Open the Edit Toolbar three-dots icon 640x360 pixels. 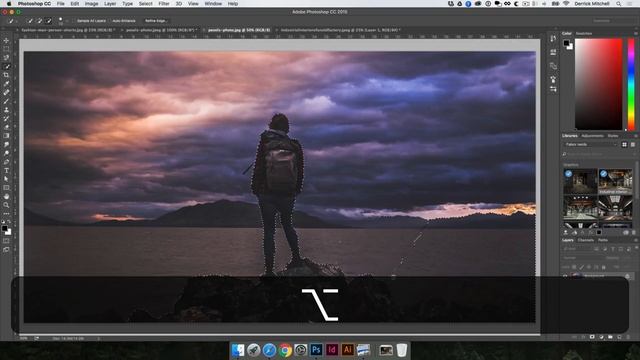point(6,213)
